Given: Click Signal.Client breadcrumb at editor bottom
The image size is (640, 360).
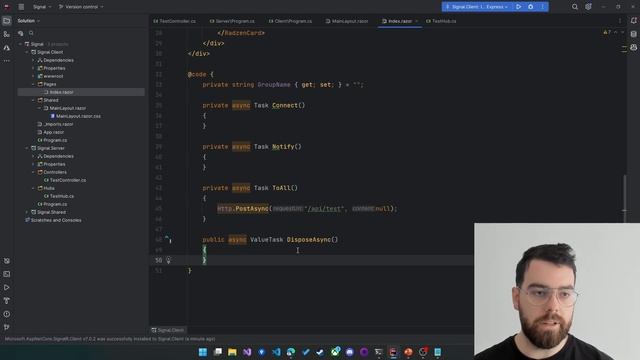Looking at the screenshot, I should pyautogui.click(x=168, y=330).
